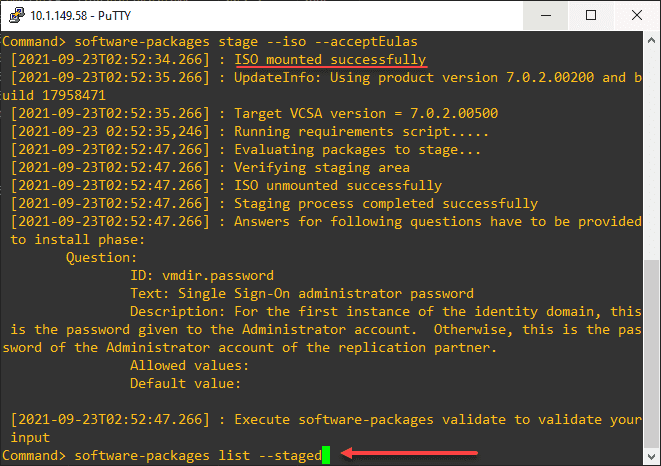Click the green terminal cursor block
Viewport: 661px width, 466px height.
[326, 456]
